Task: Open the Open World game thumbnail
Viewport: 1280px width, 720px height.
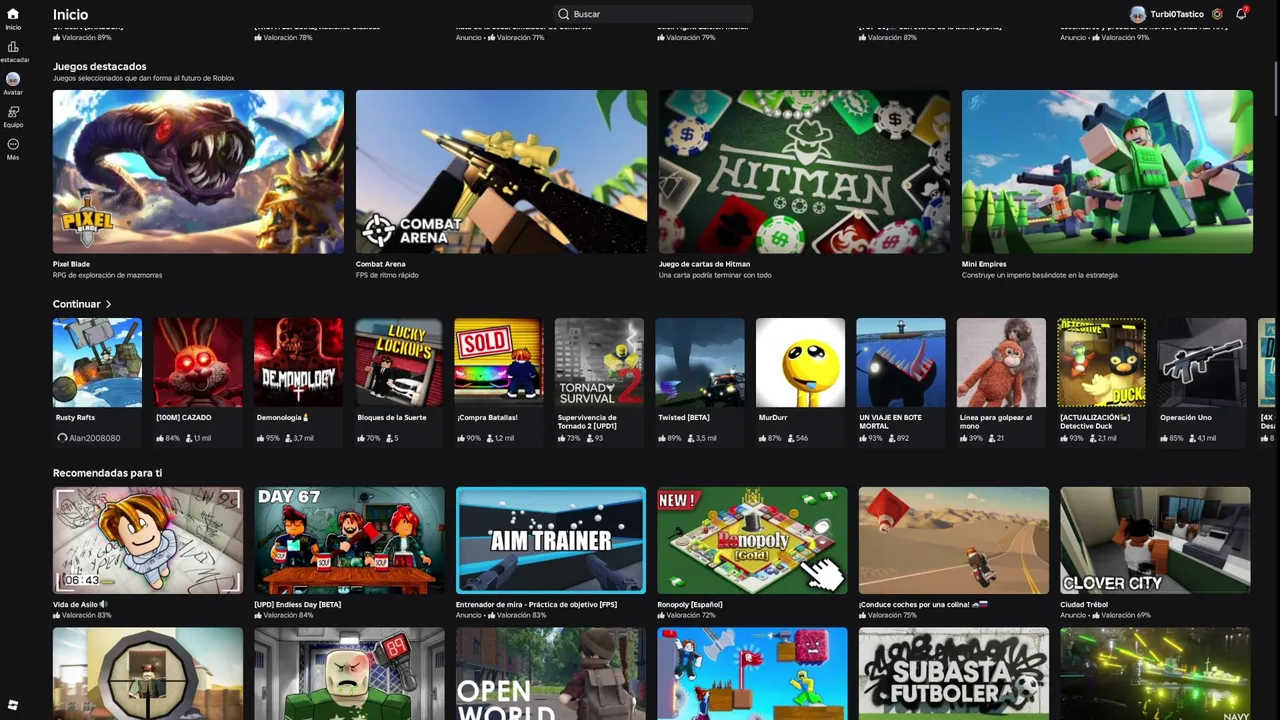Action: pos(551,673)
